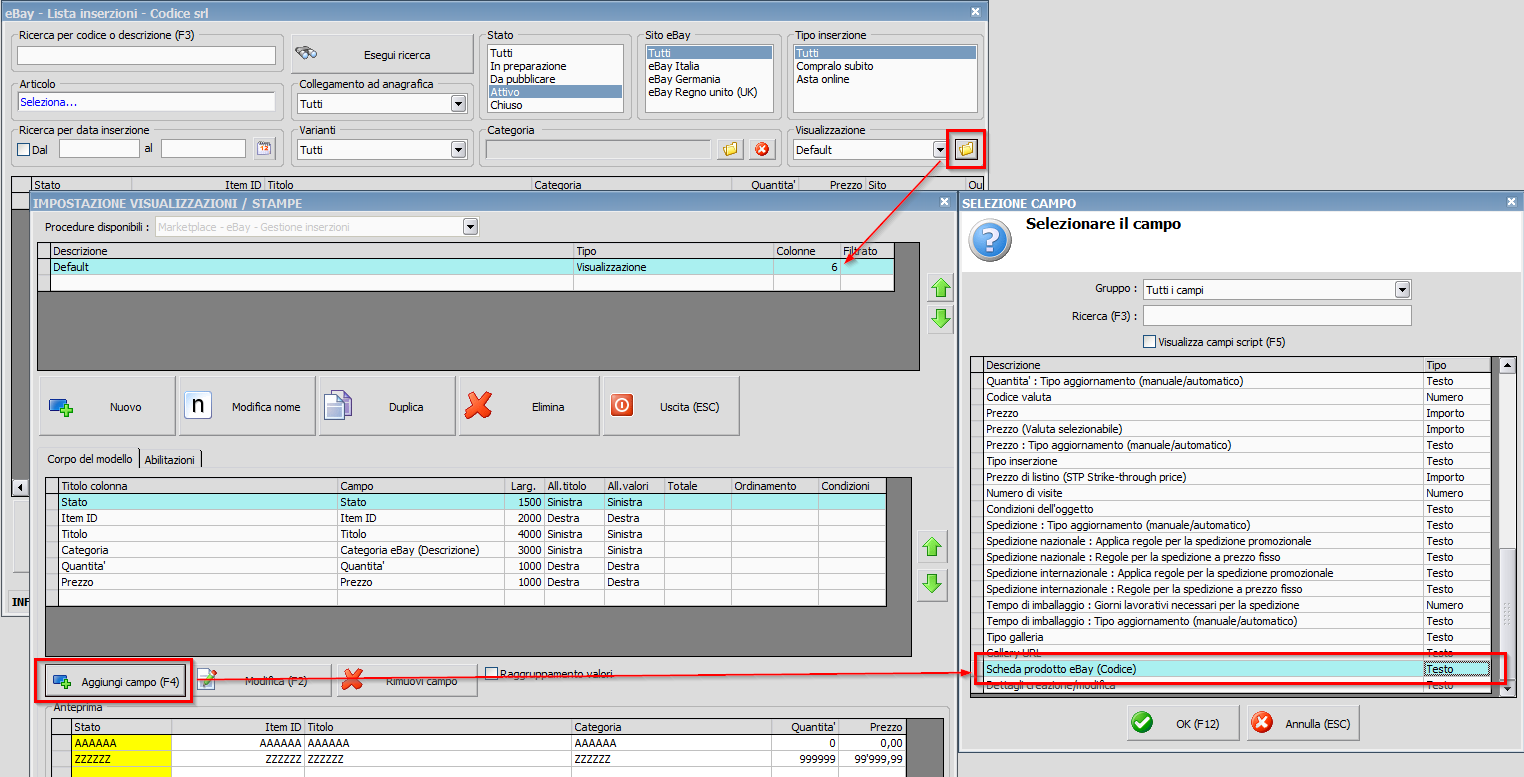Click the Articolo Seleziona field
This screenshot has height=777, width=1524.
pyautogui.click(x=146, y=102)
